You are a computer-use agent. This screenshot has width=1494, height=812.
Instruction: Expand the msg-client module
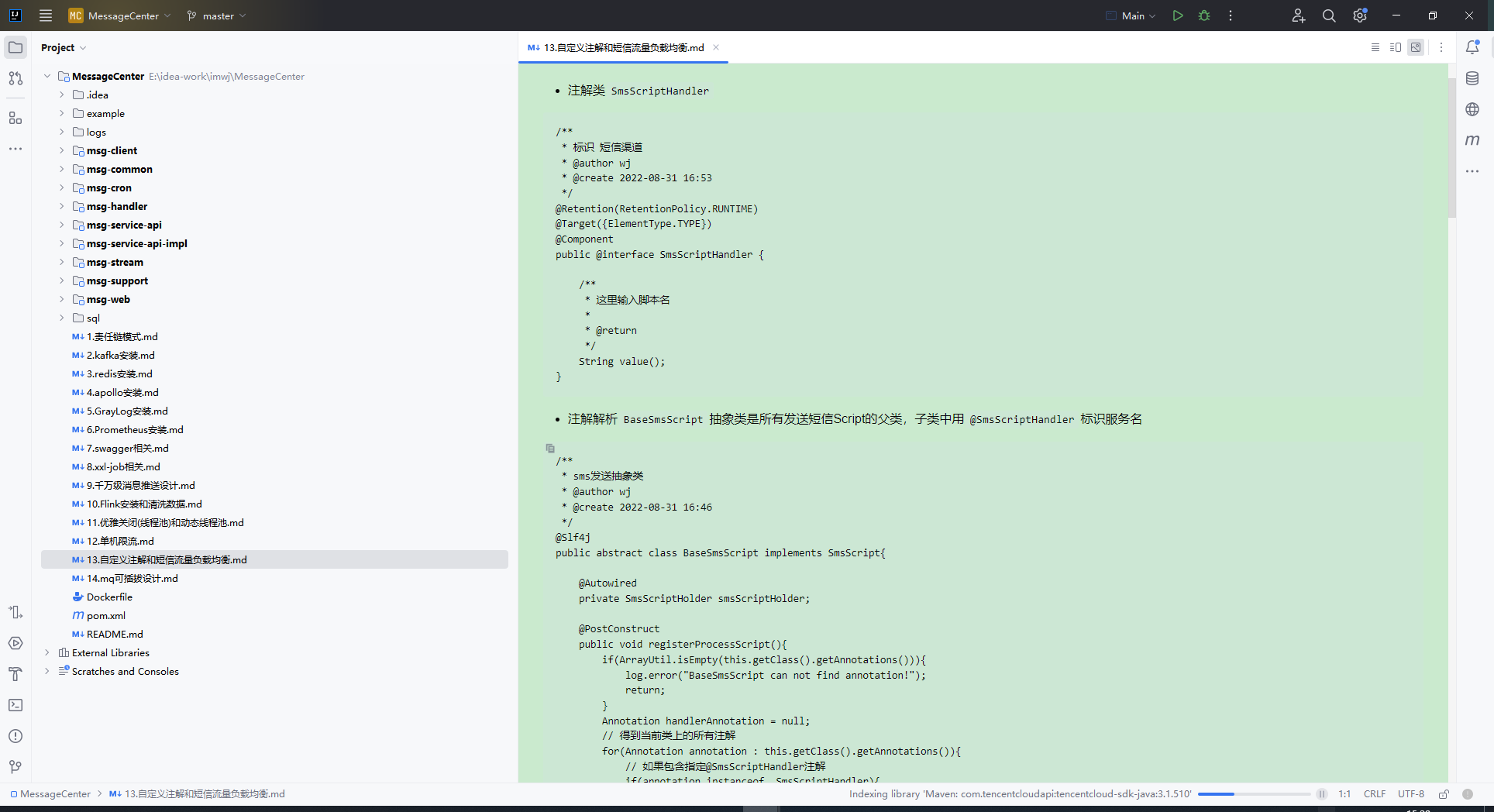[62, 150]
